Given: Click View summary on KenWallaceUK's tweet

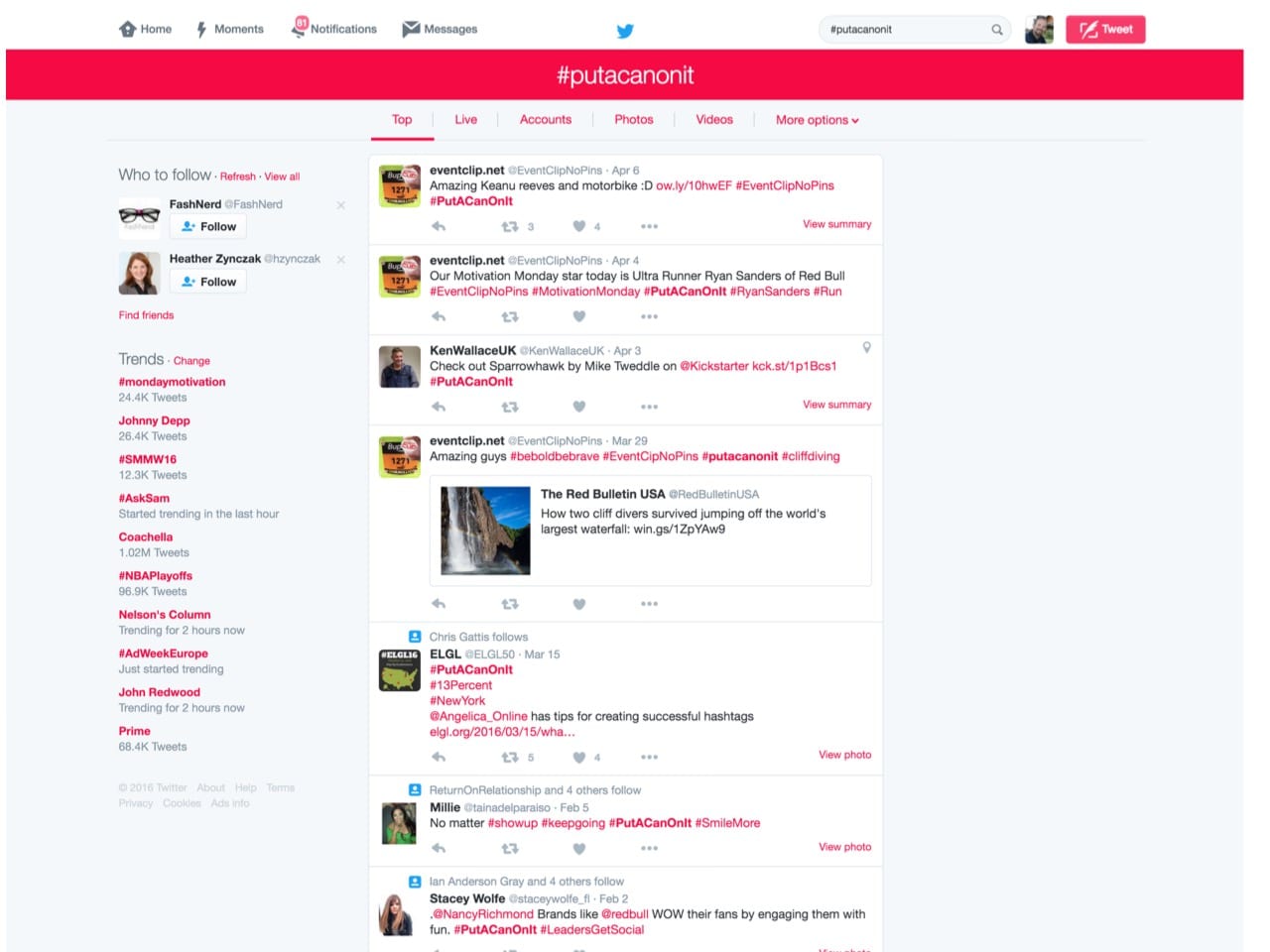Looking at the screenshot, I should [x=836, y=405].
